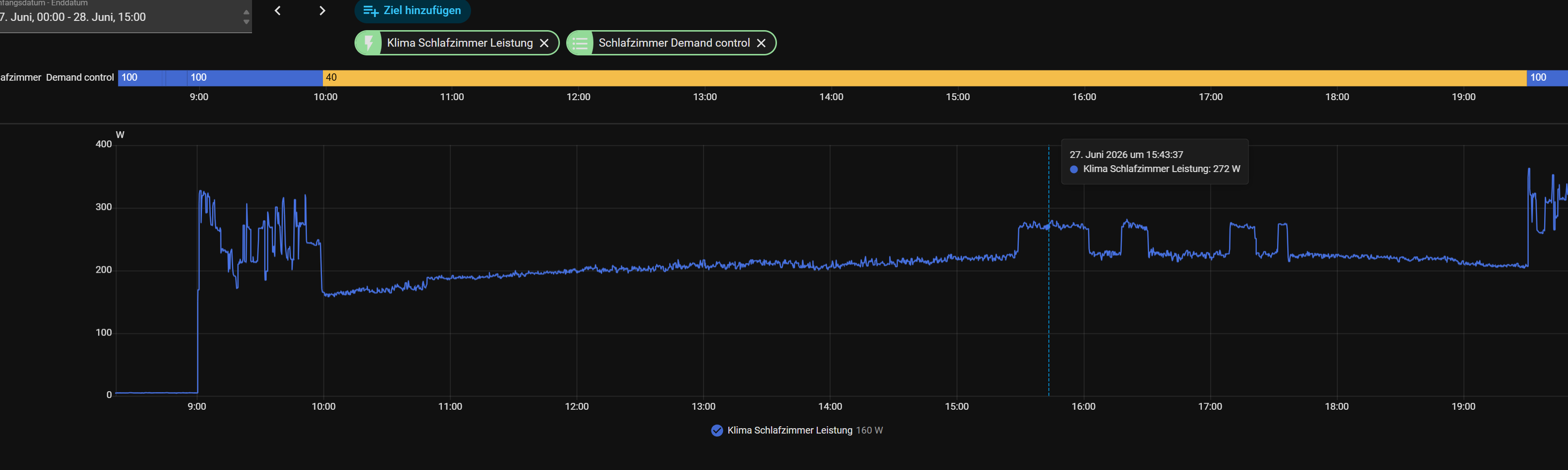This screenshot has width=1568, height=470.
Task: Click the Klima Schlafzimmer Leistung legend label
Action: click(x=790, y=430)
